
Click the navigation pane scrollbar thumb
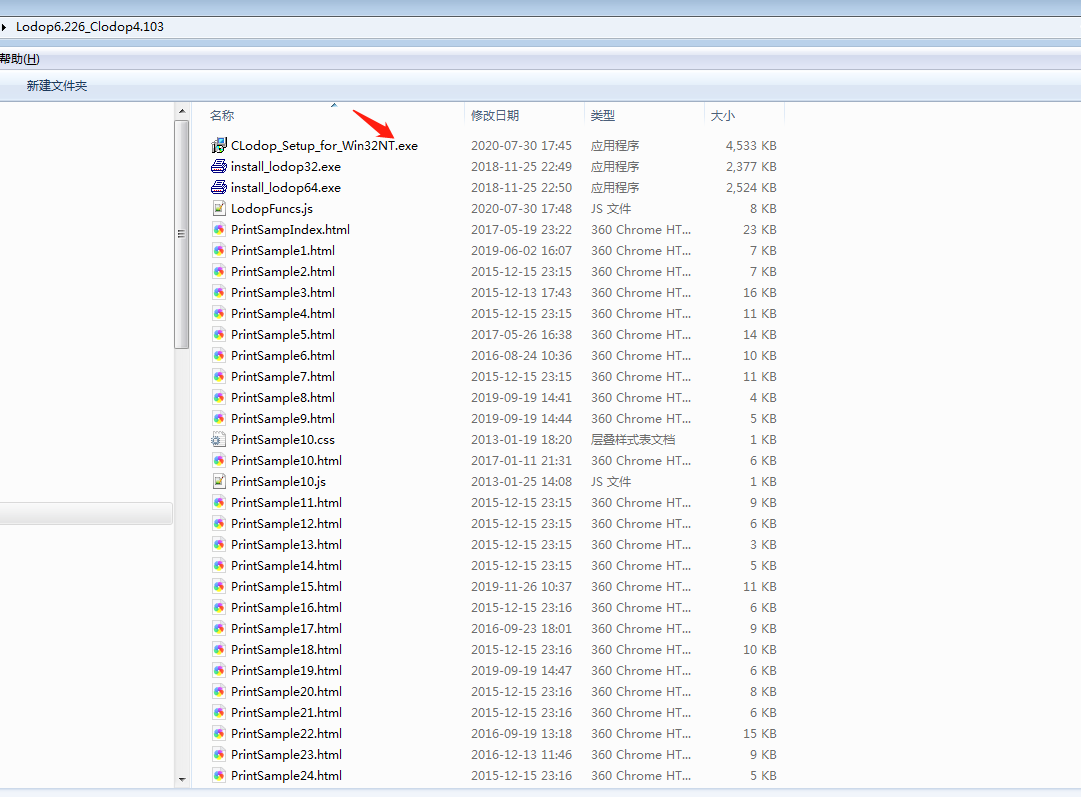tap(182, 234)
